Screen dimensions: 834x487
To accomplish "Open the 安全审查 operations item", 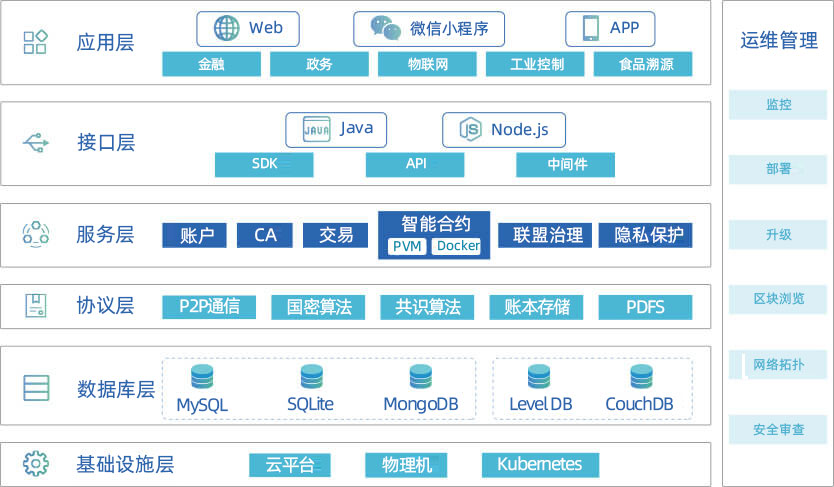I will [779, 430].
